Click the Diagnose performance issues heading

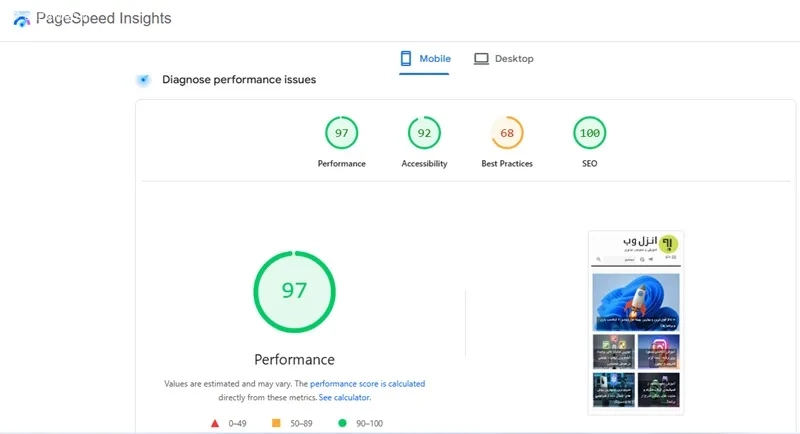pyautogui.click(x=239, y=80)
